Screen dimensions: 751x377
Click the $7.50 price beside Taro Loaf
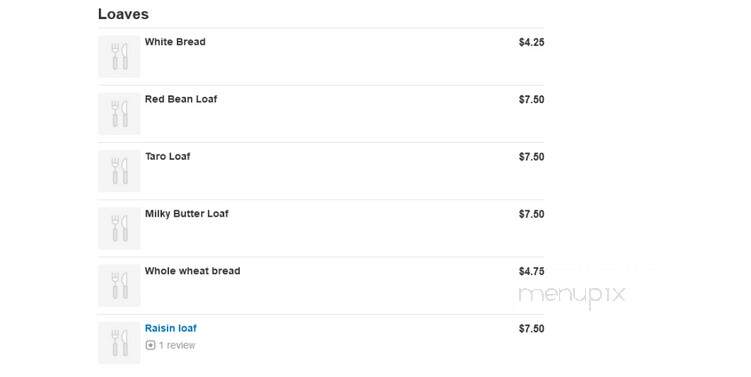click(x=531, y=157)
